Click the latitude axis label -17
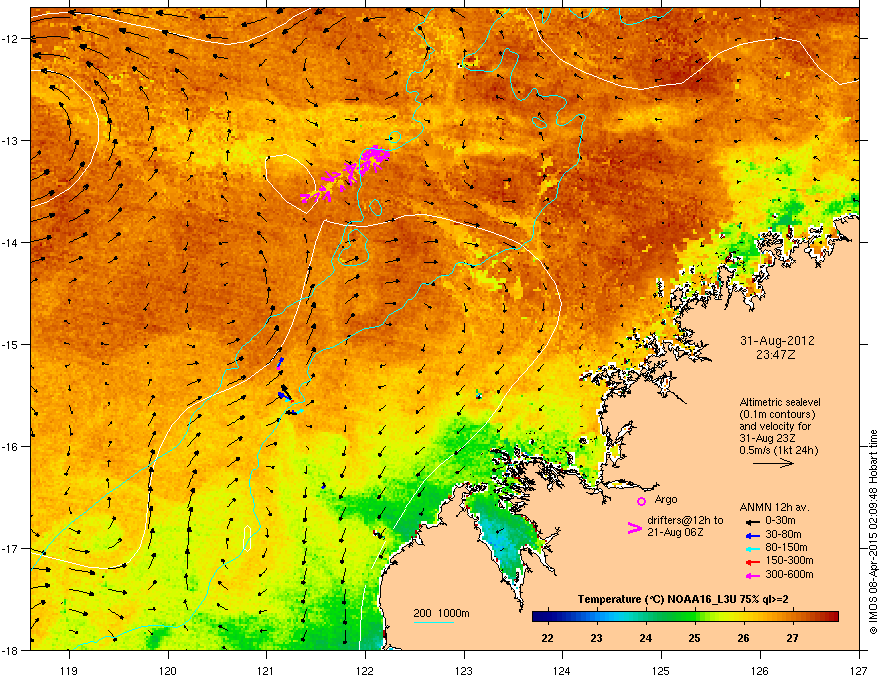Viewport: 880px width, 680px height. [x=11, y=548]
